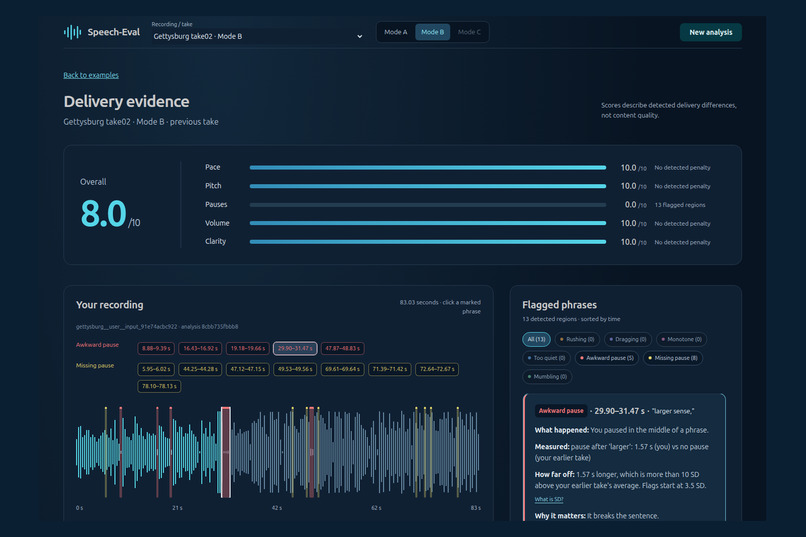Toggle the Missing pause (8) filter
Screen dimensions: 806x537
point(672,358)
